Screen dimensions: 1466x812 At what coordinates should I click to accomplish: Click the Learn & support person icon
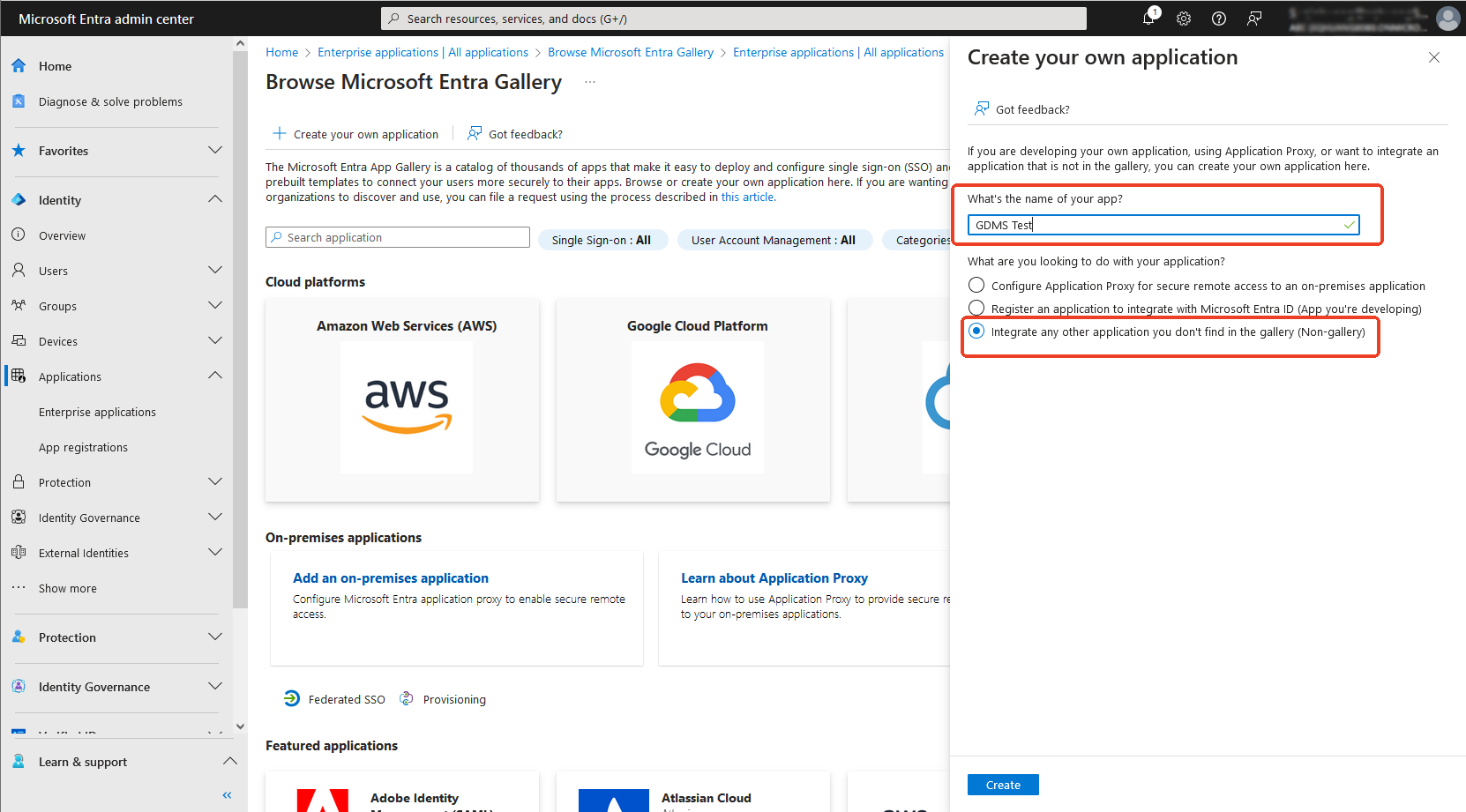[x=19, y=762]
